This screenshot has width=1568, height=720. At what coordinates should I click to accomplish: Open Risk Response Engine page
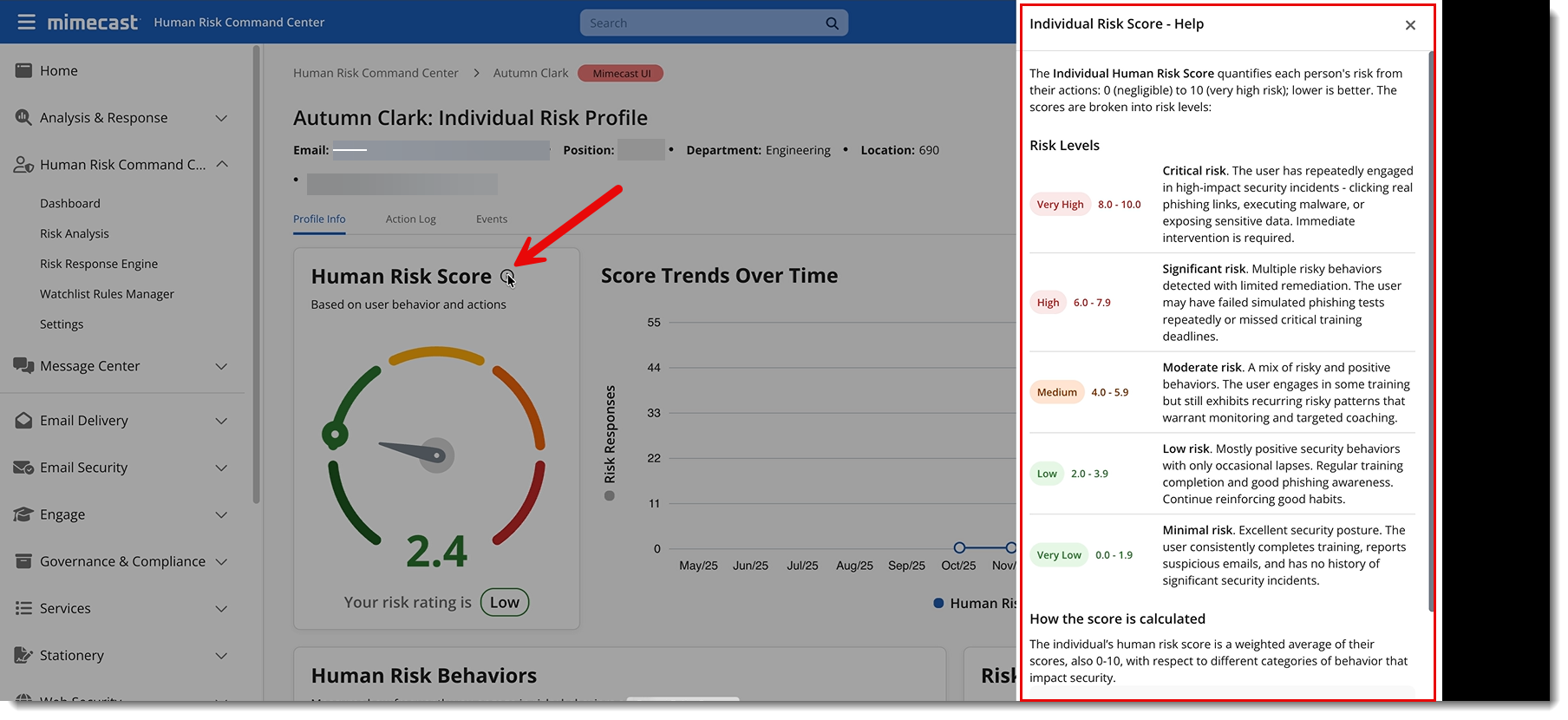[x=99, y=264]
